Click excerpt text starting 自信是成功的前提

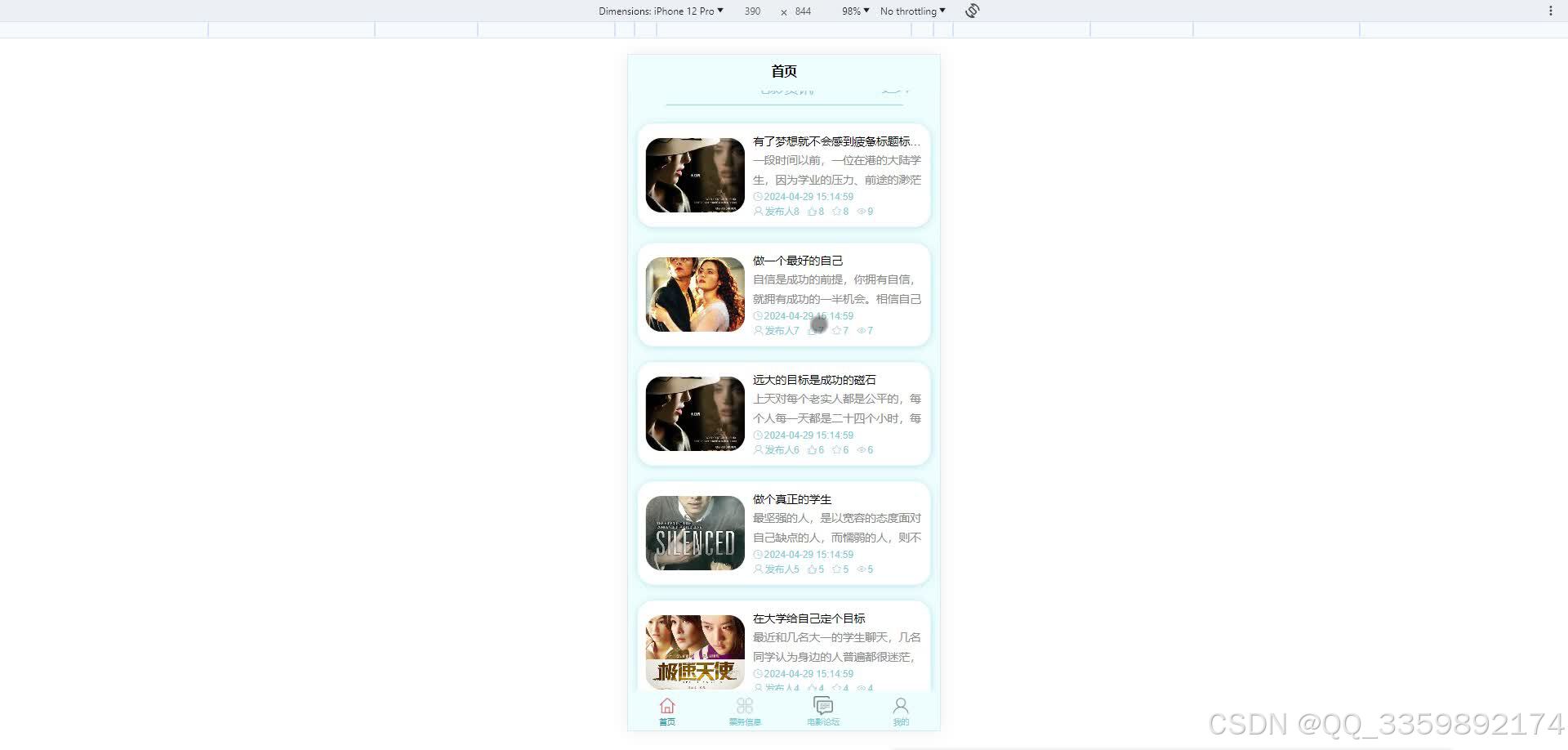(x=837, y=289)
